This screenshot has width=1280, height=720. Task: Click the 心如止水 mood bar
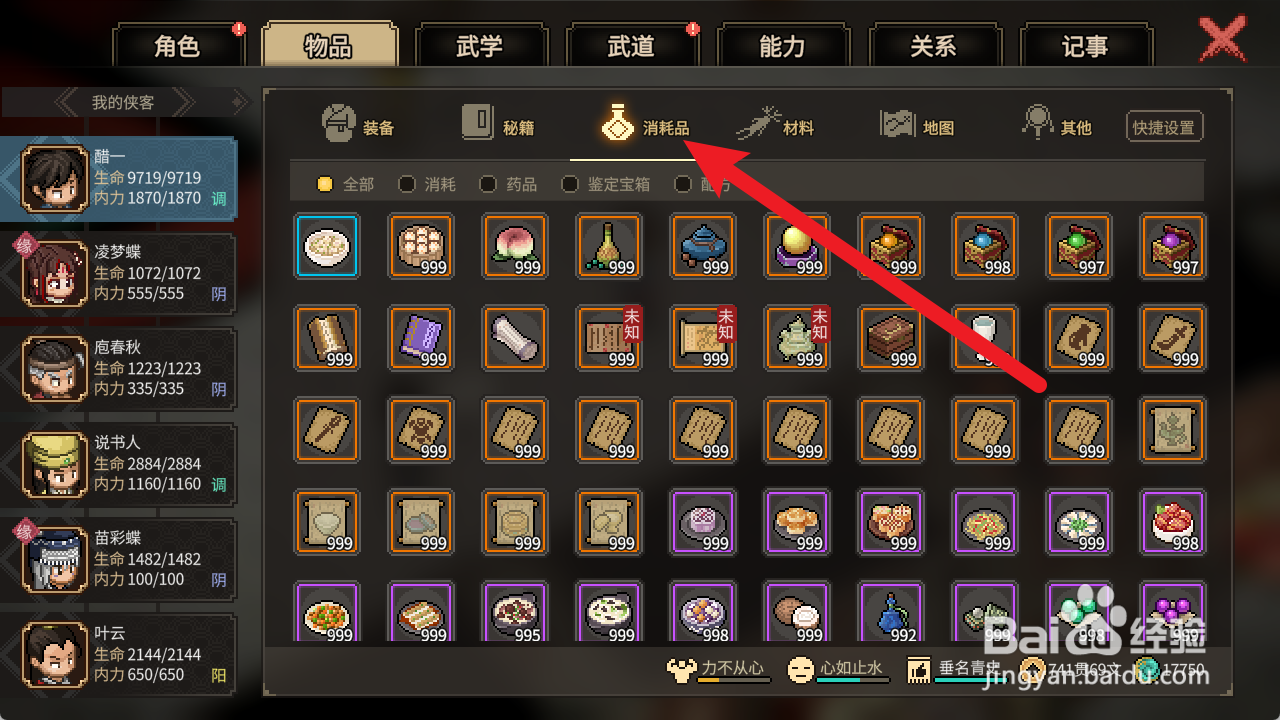coord(837,669)
